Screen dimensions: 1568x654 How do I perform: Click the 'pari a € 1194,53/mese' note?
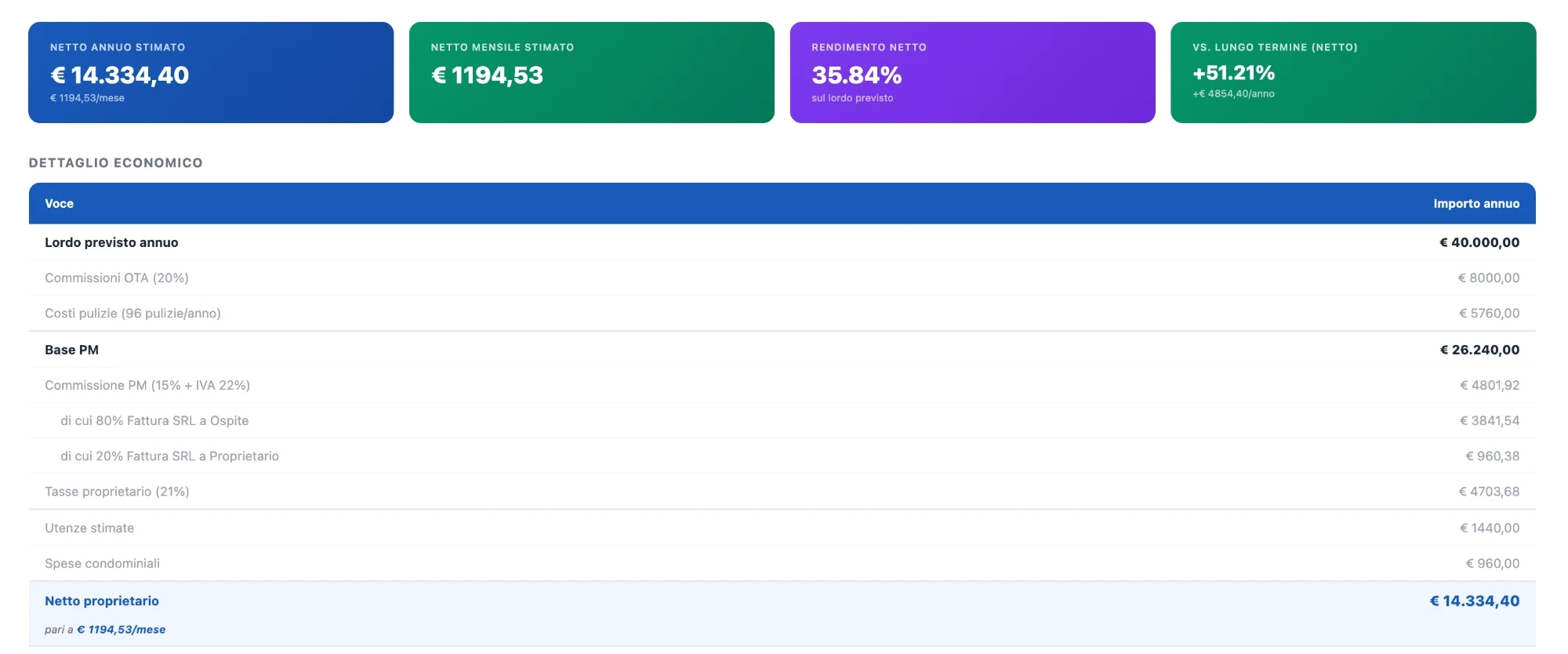click(x=105, y=629)
